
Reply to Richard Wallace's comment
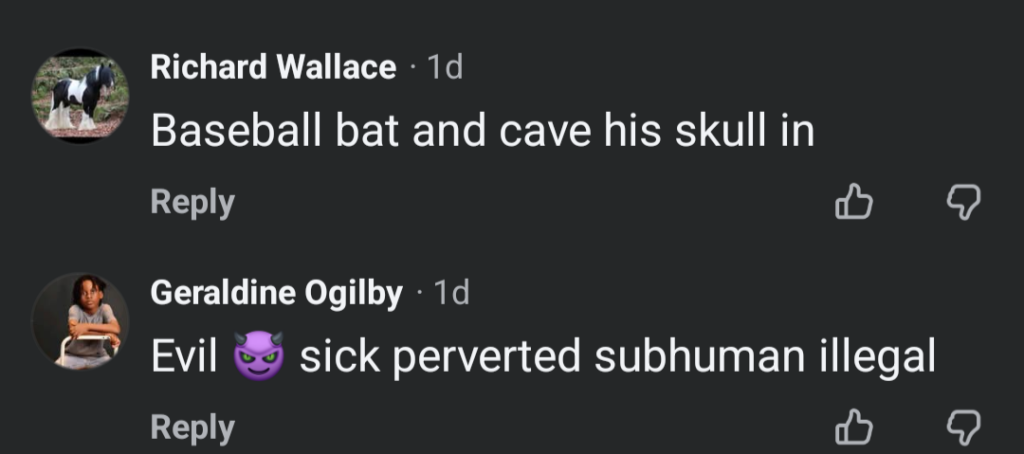(x=192, y=202)
